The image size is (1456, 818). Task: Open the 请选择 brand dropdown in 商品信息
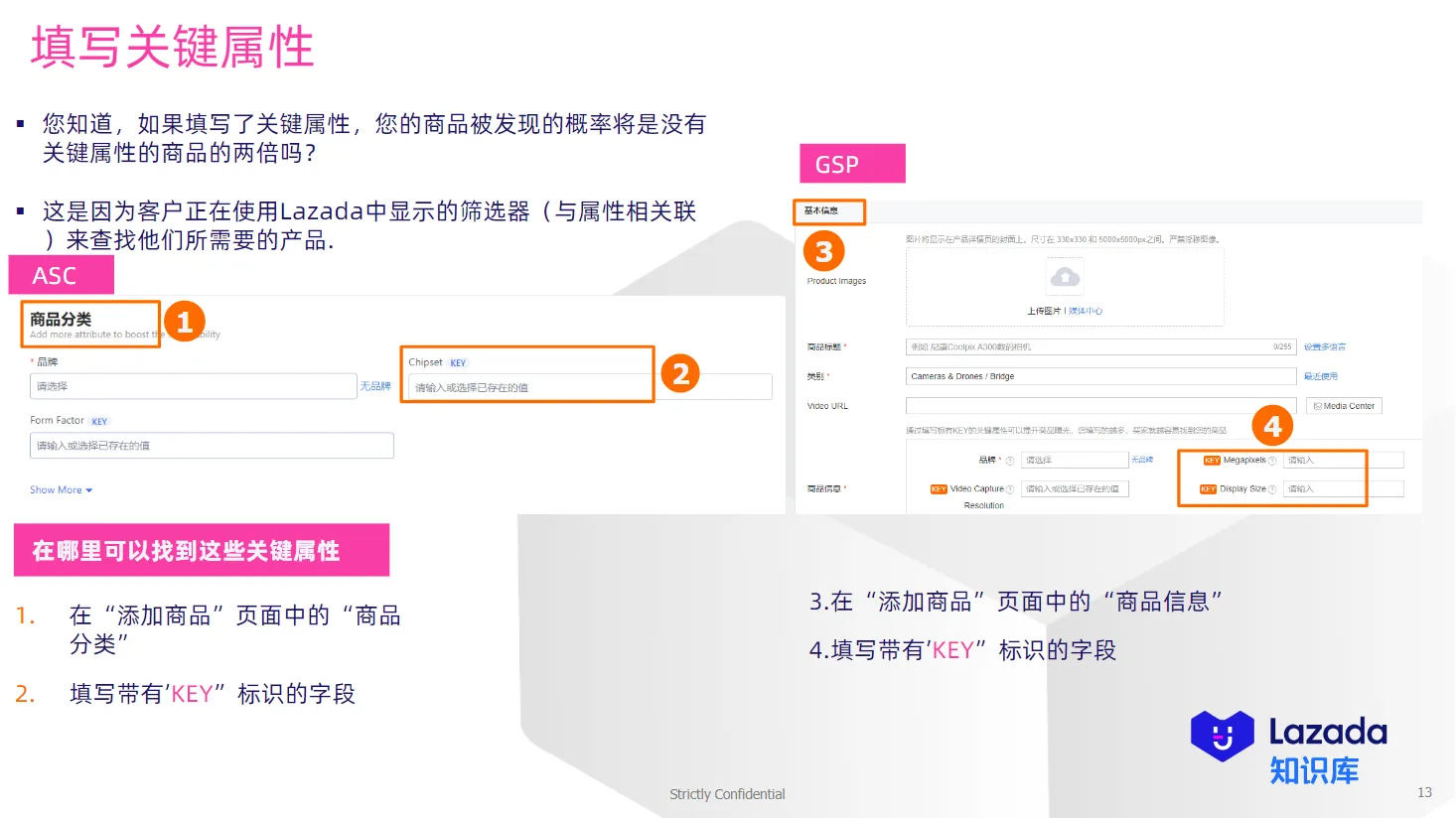(1074, 460)
